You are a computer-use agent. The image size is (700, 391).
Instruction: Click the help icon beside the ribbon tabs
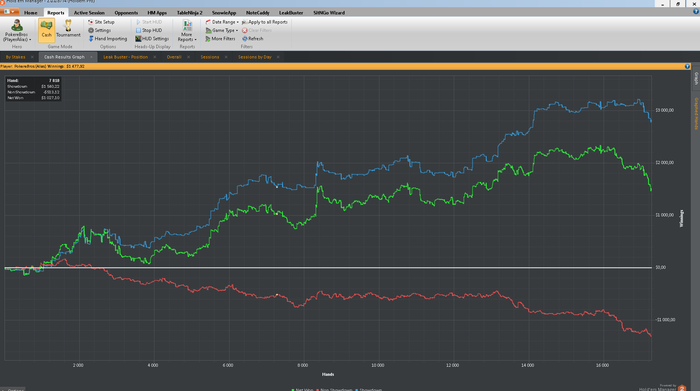(x=696, y=12)
